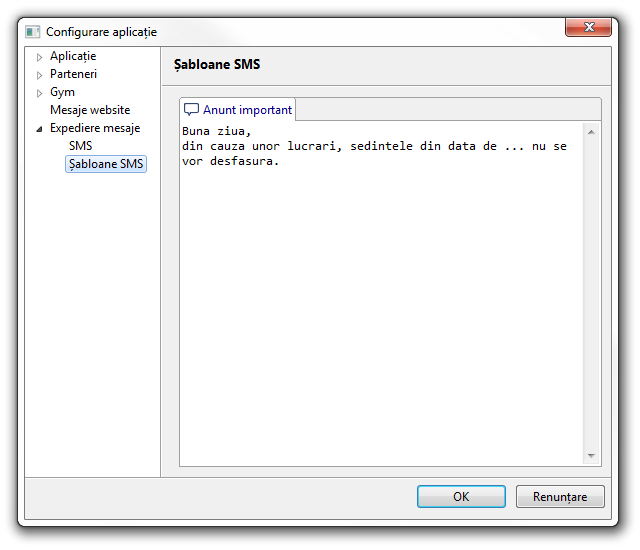Select the Aplicație item in the tree
Viewport: 640px width, 550px height.
coord(73,56)
